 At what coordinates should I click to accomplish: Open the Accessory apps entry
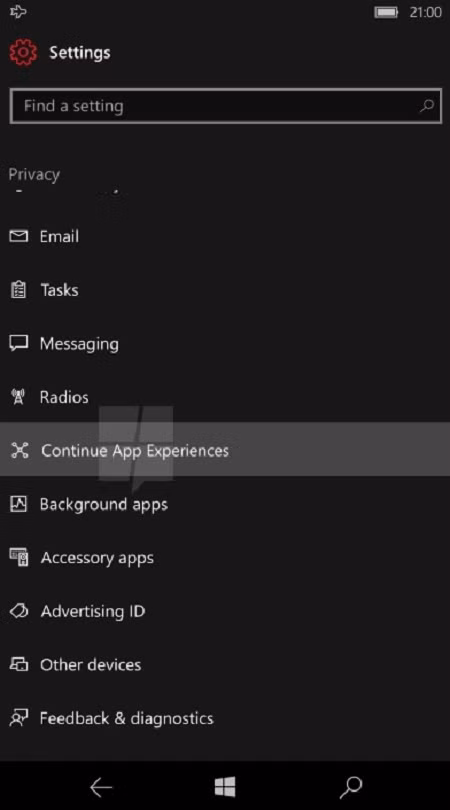225,558
